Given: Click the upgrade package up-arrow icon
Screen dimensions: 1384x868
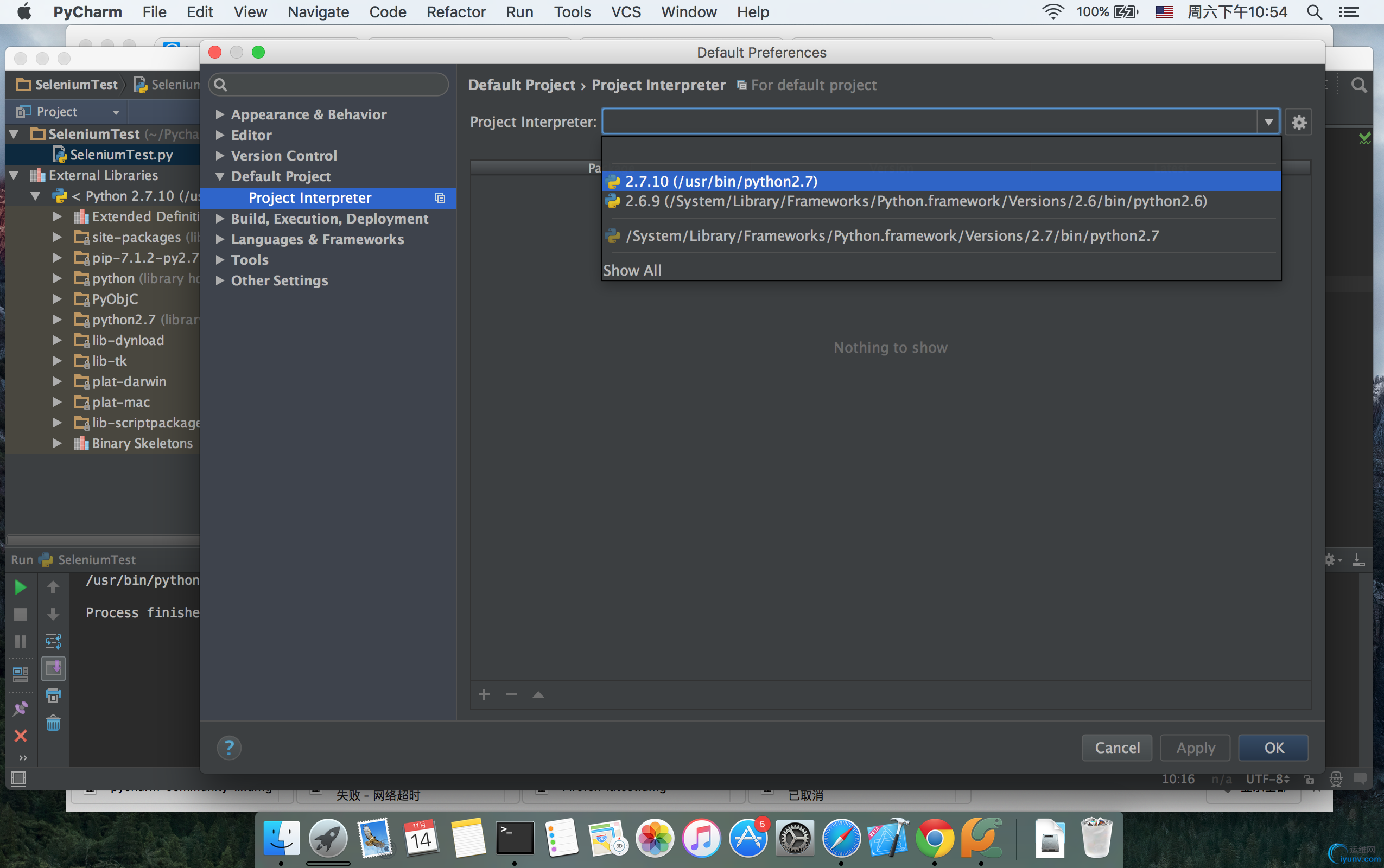Looking at the screenshot, I should 538,694.
